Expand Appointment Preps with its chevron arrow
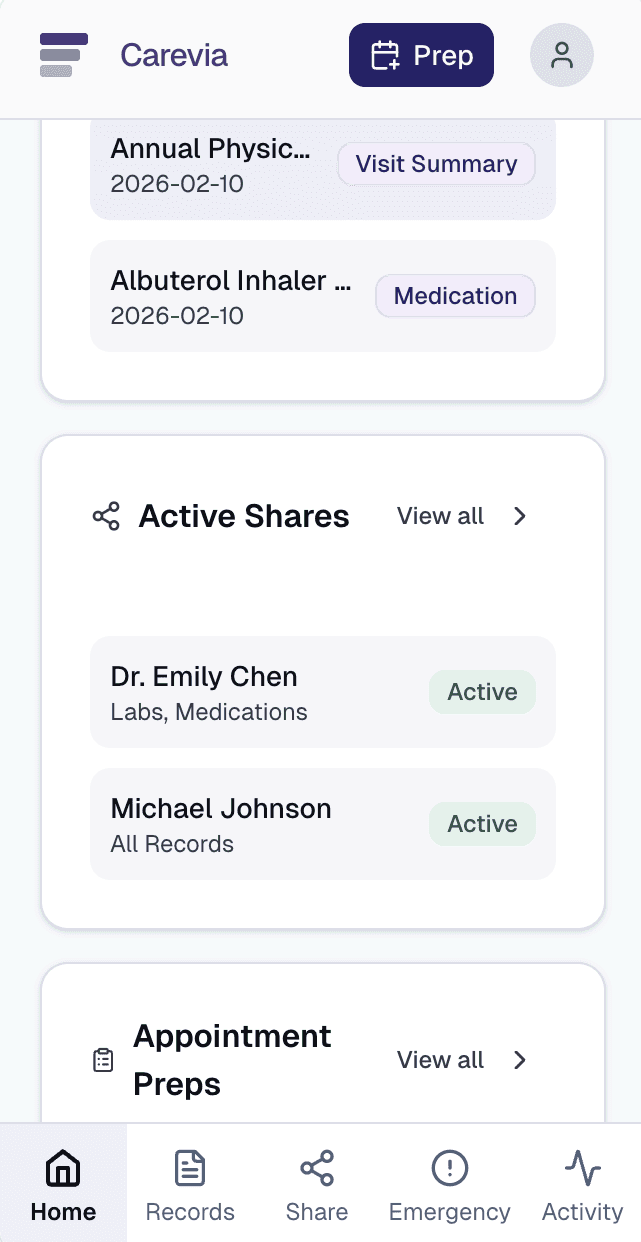 (520, 1060)
